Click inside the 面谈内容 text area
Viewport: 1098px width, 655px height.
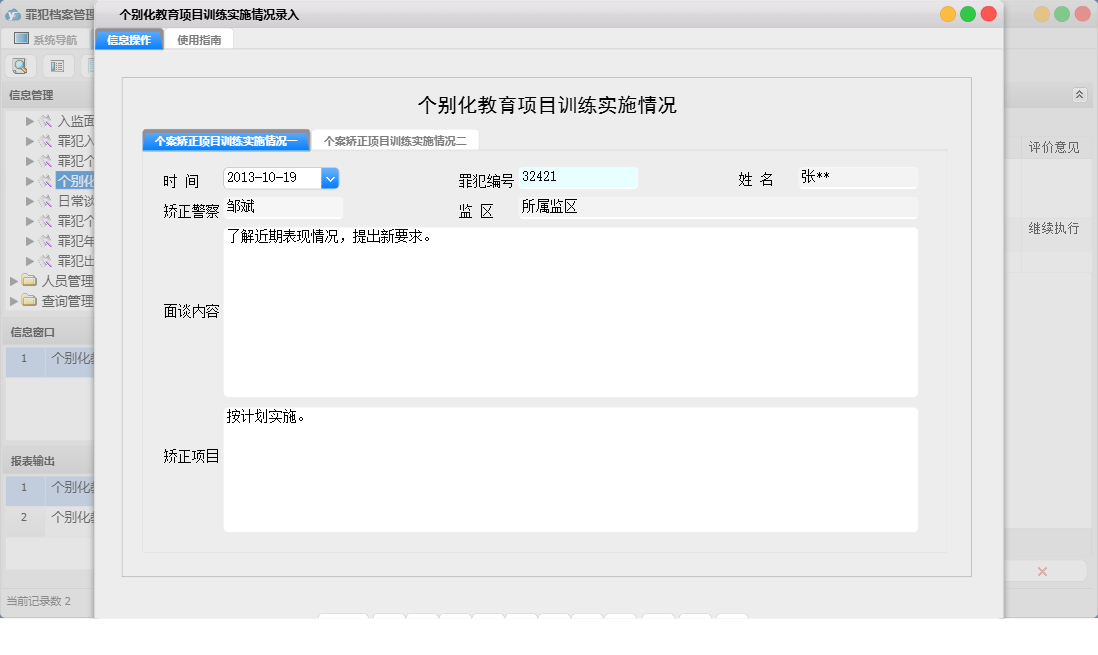[x=571, y=312]
